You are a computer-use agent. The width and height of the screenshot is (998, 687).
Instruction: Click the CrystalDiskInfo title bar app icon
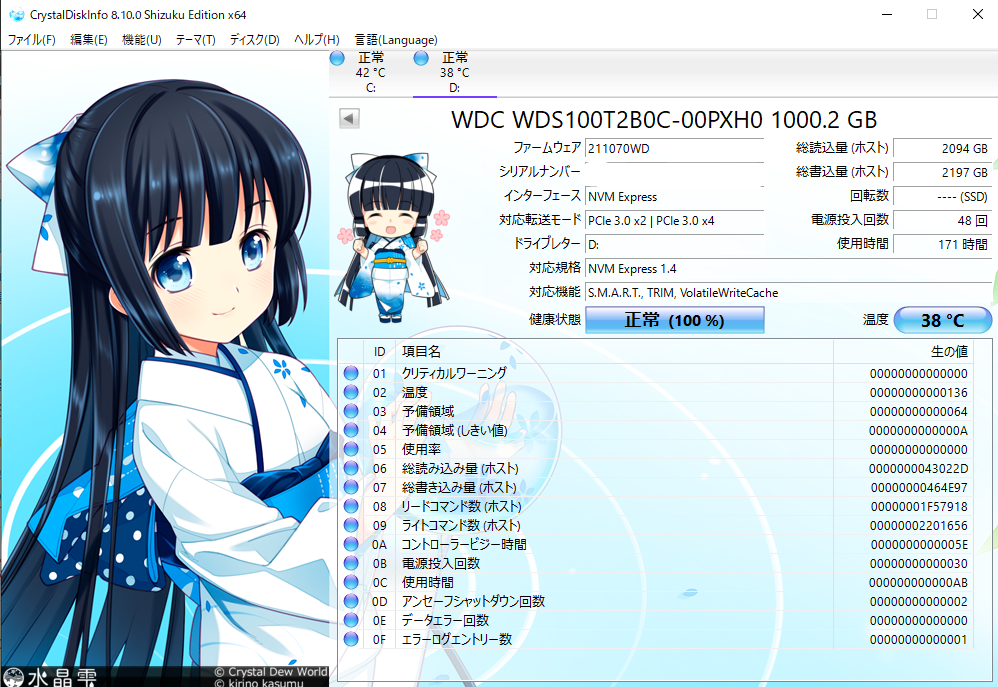(x=16, y=14)
